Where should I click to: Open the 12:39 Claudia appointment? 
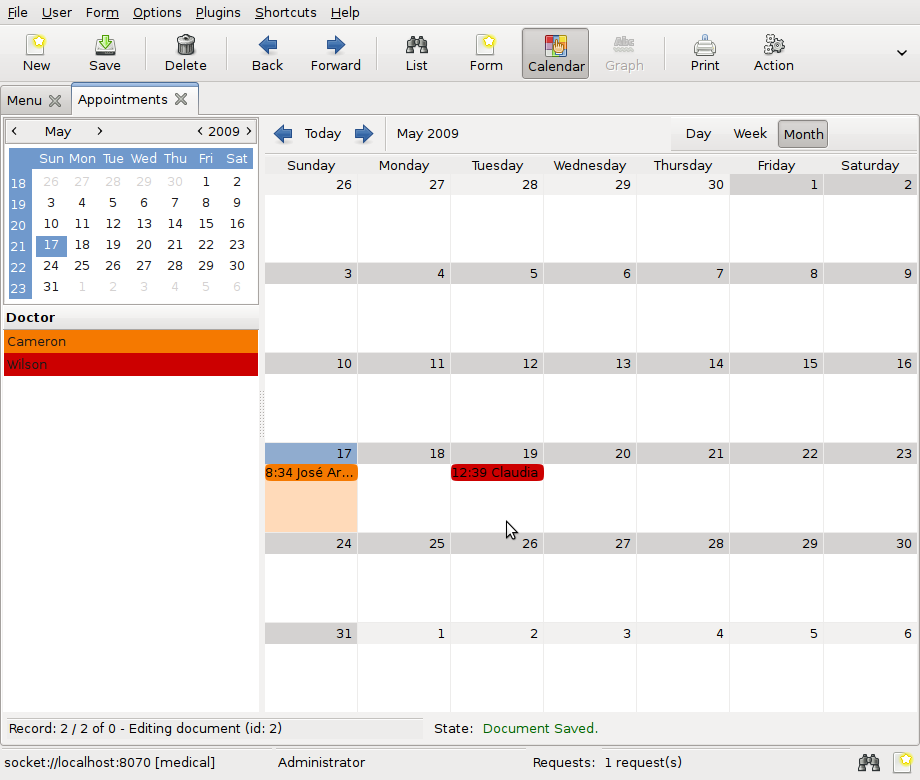pyautogui.click(x=497, y=473)
